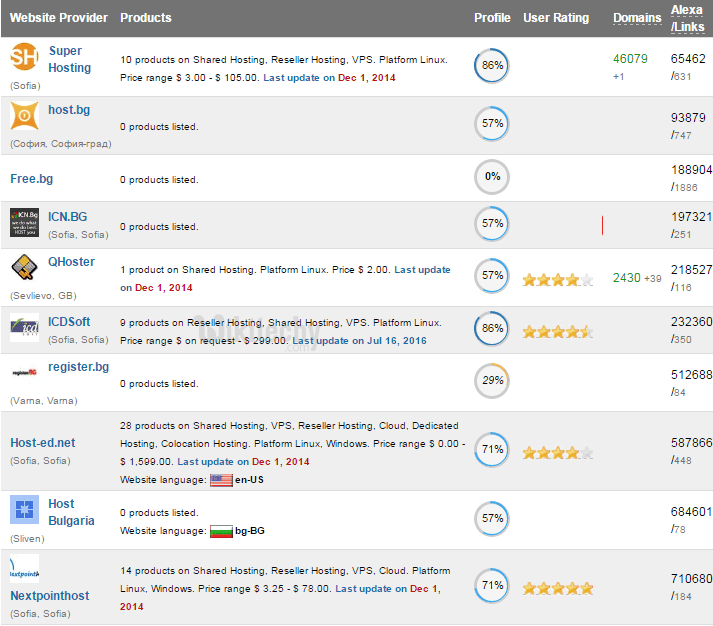Sort by Alexa /Links column header
Image resolution: width=713 pixels, height=626 pixels.
pyautogui.click(x=688, y=18)
